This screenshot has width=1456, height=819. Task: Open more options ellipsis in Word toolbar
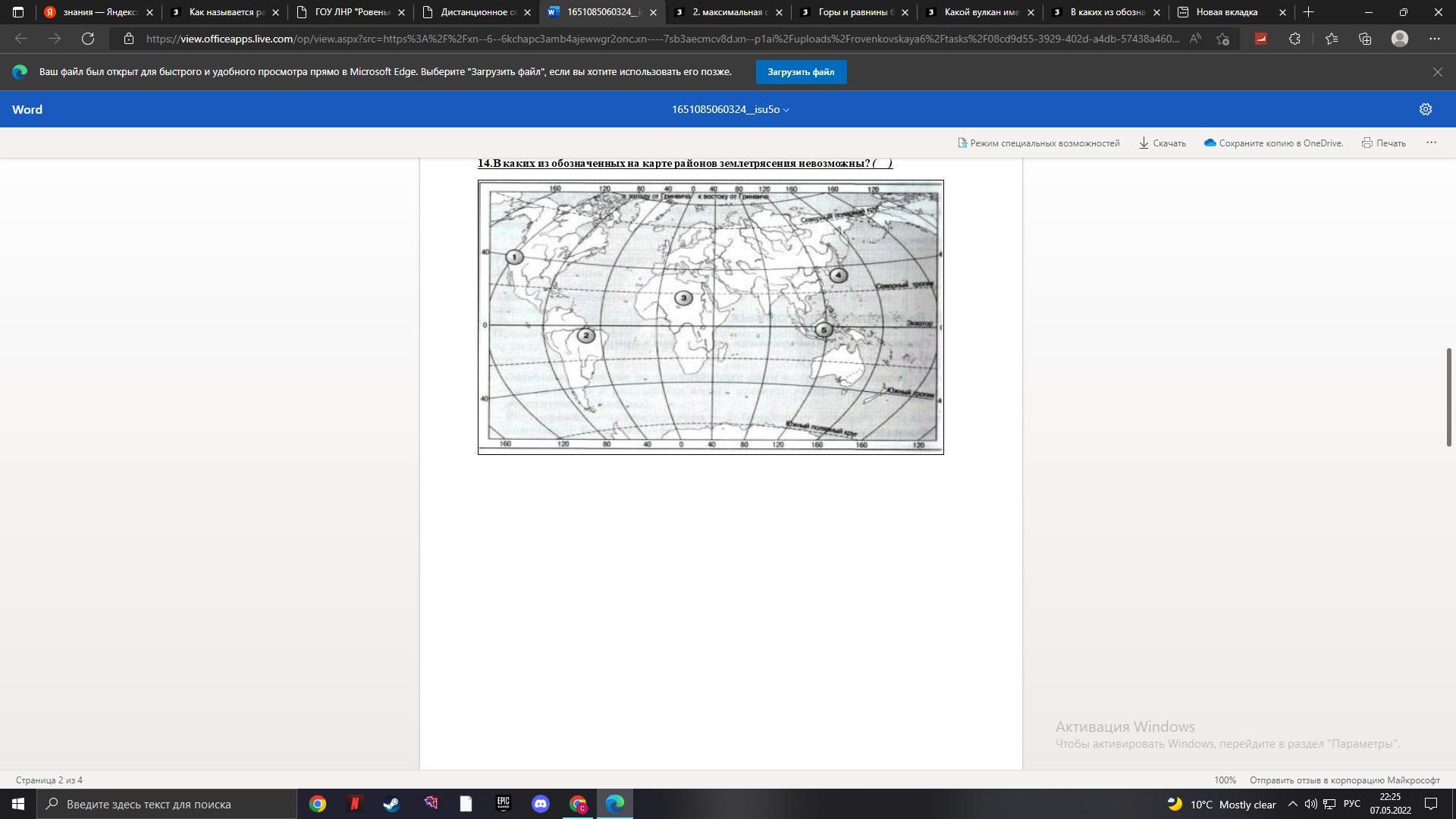[x=1431, y=143]
